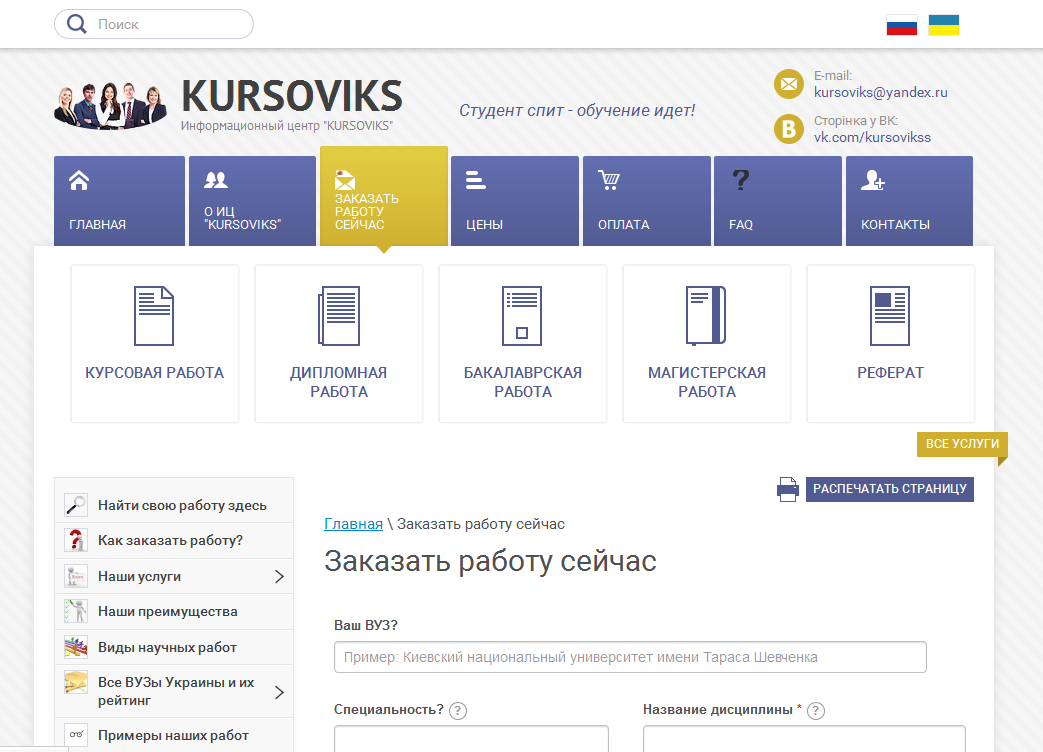Click the Ваш ВУЗ? input field
1043x752 pixels.
(x=630, y=657)
